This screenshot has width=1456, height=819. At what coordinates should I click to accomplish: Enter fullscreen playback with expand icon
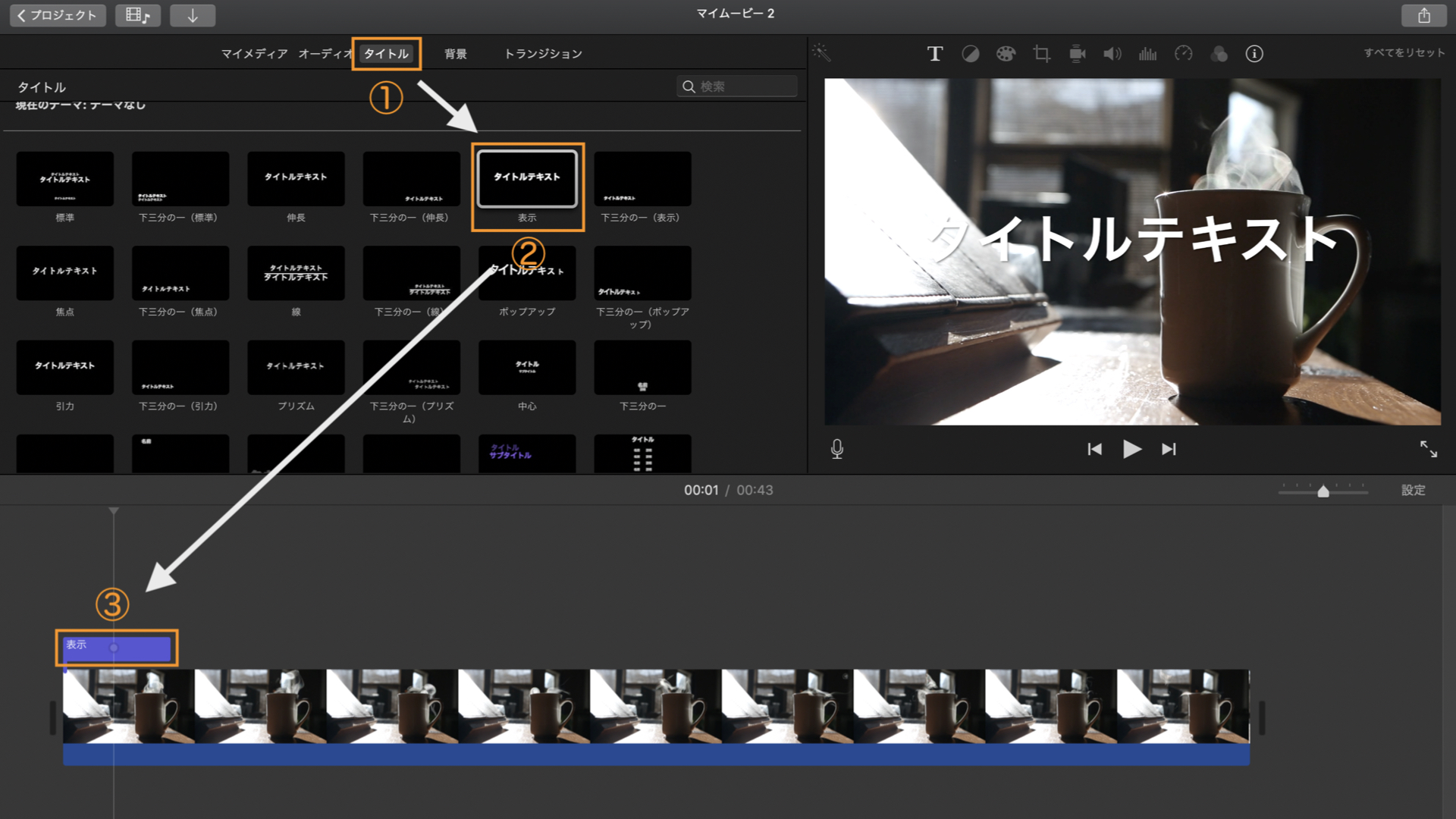(1429, 449)
